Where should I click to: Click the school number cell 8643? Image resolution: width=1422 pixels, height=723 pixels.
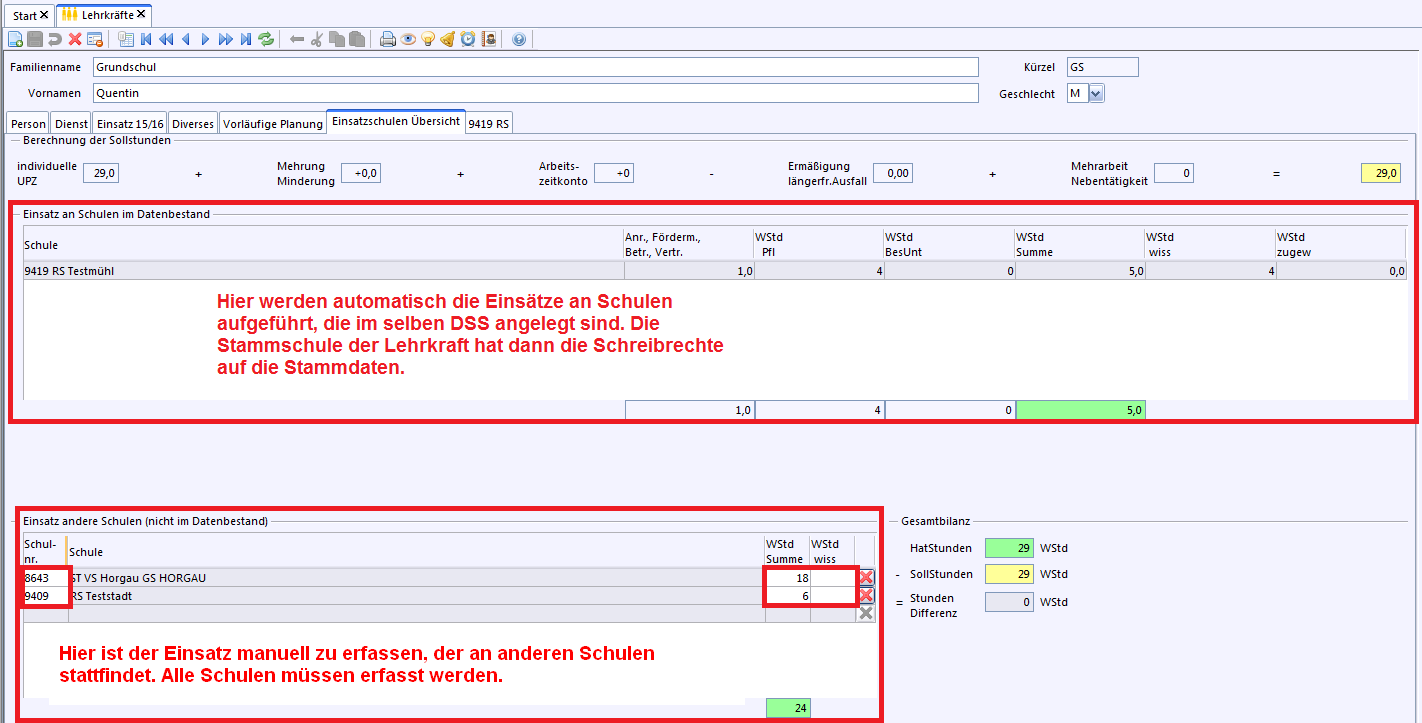(x=44, y=578)
